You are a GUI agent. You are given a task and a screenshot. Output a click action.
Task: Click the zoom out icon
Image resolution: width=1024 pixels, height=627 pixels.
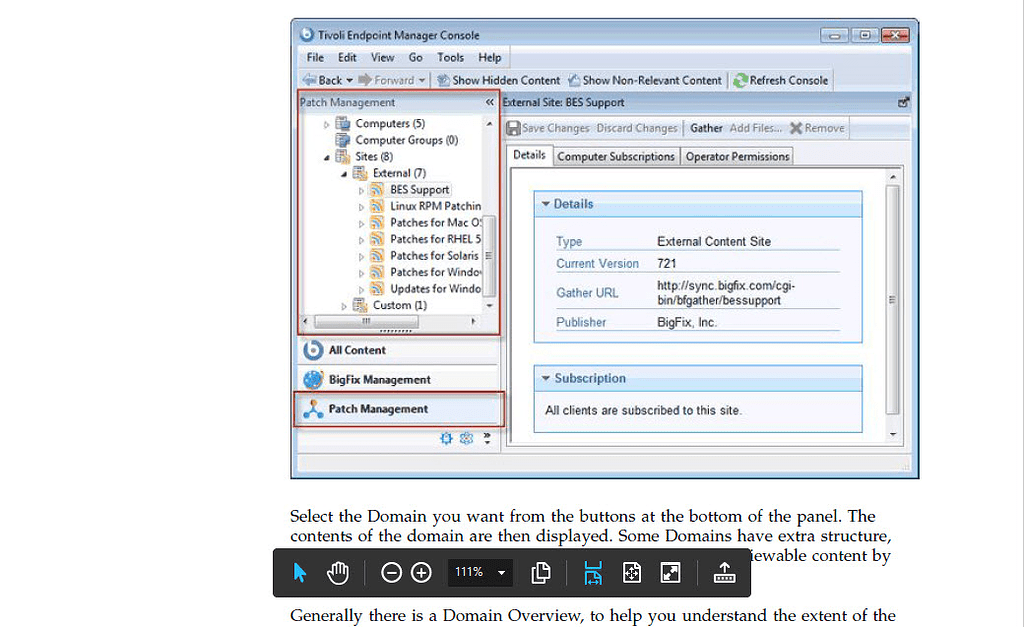pyautogui.click(x=390, y=572)
